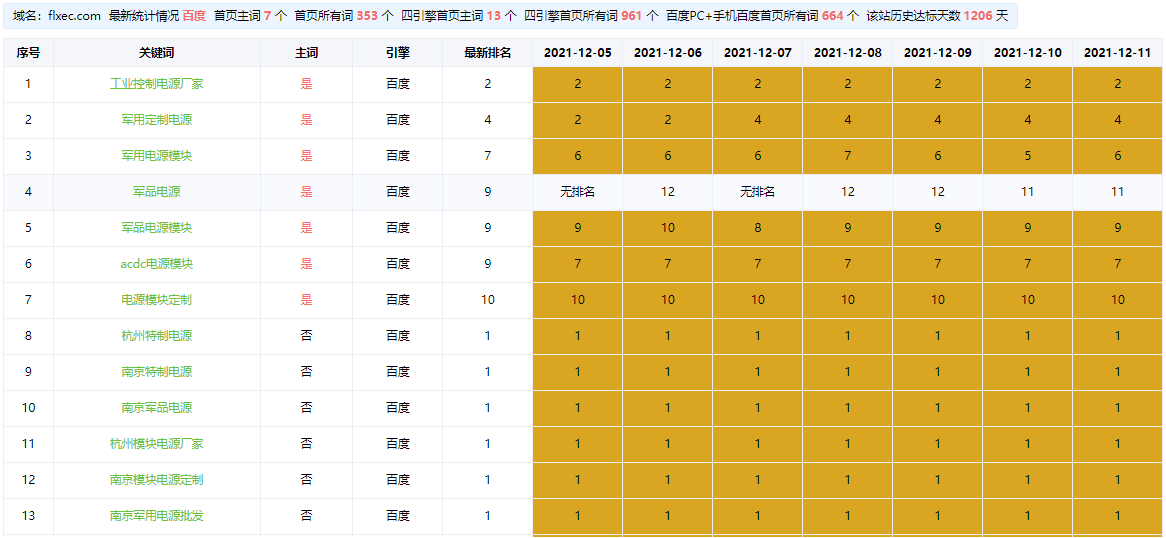Open the 南京特制电源 keyword link
The width and height of the screenshot is (1166, 538).
[156, 372]
